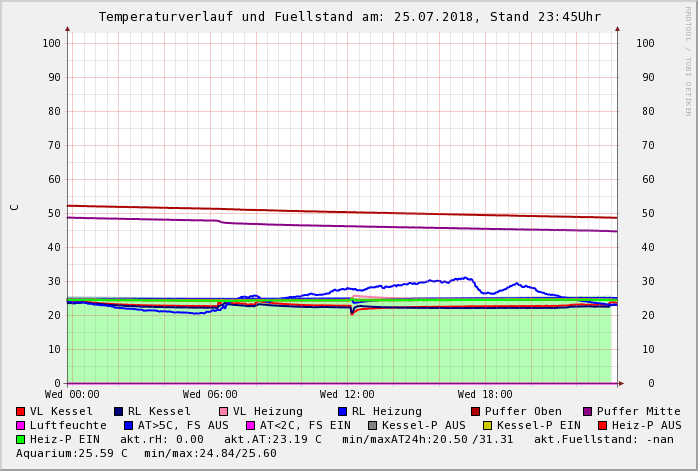Click the dark red Puffer Oben swatch
The height and width of the screenshot is (471, 698).
[475, 412]
